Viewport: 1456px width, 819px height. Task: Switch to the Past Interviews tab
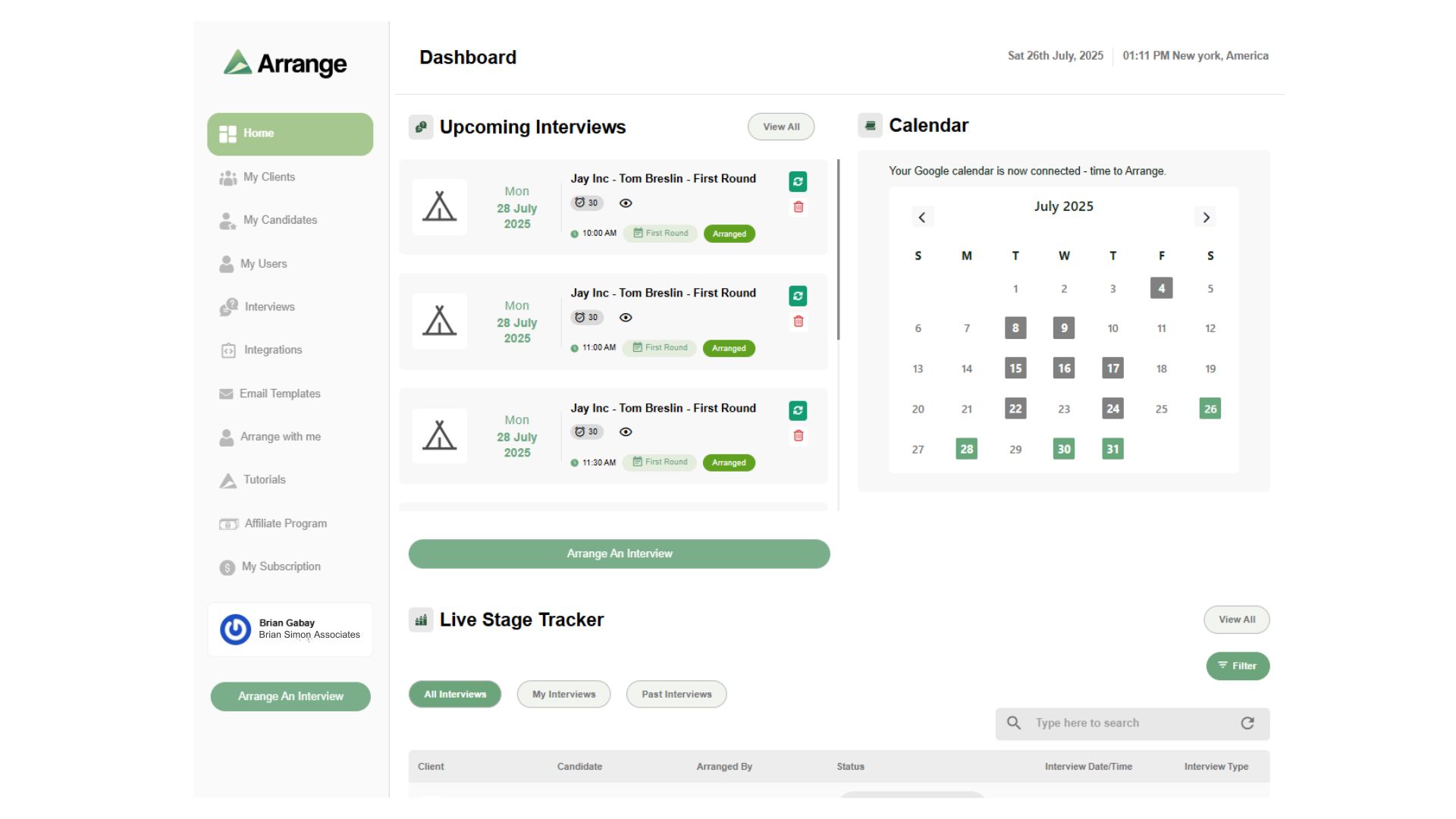tap(676, 694)
